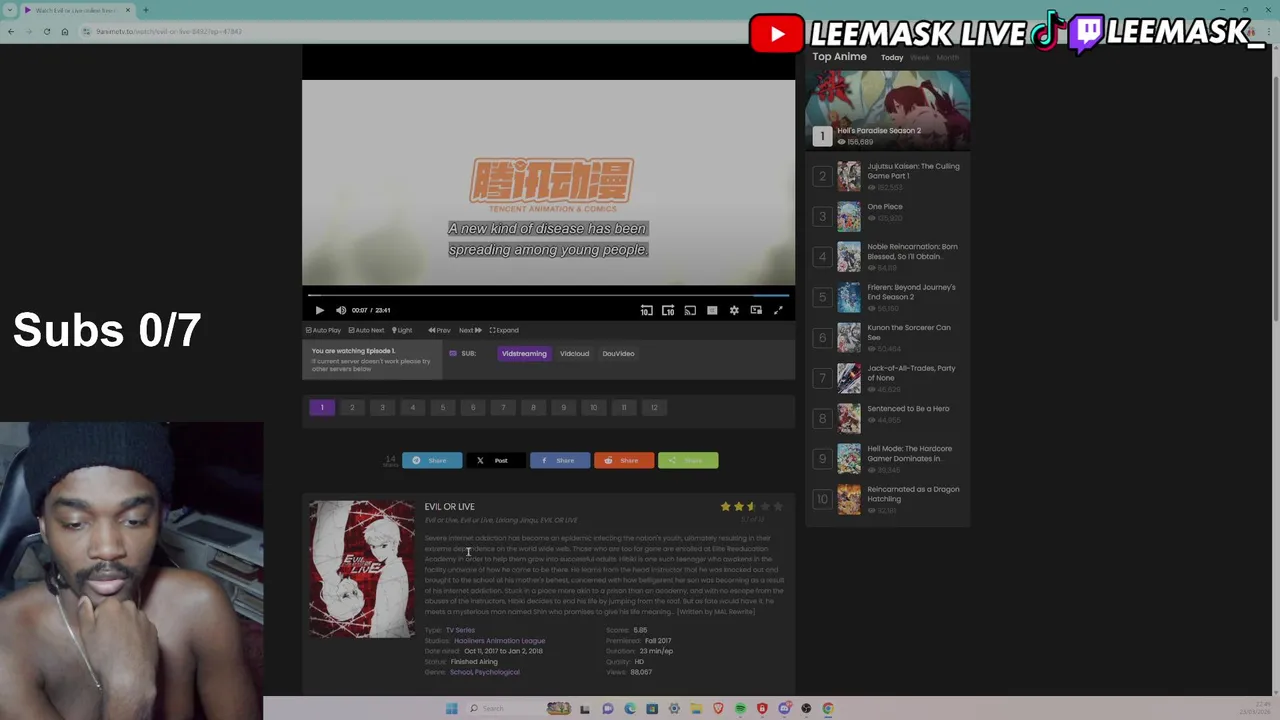The width and height of the screenshot is (1280, 720).
Task: Open Evil or Live poster thumbnail
Action: pyautogui.click(x=361, y=569)
